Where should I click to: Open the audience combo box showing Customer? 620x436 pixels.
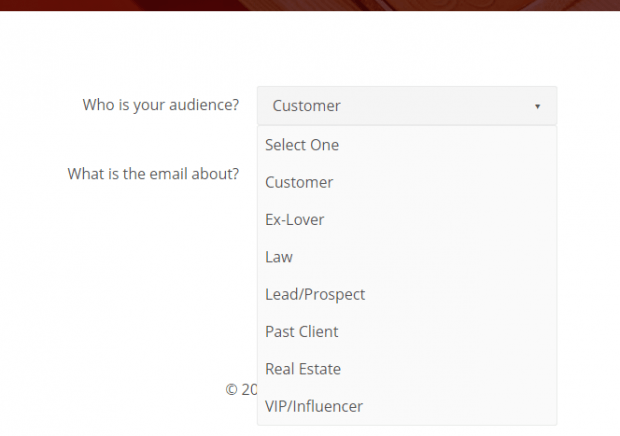click(x=407, y=106)
